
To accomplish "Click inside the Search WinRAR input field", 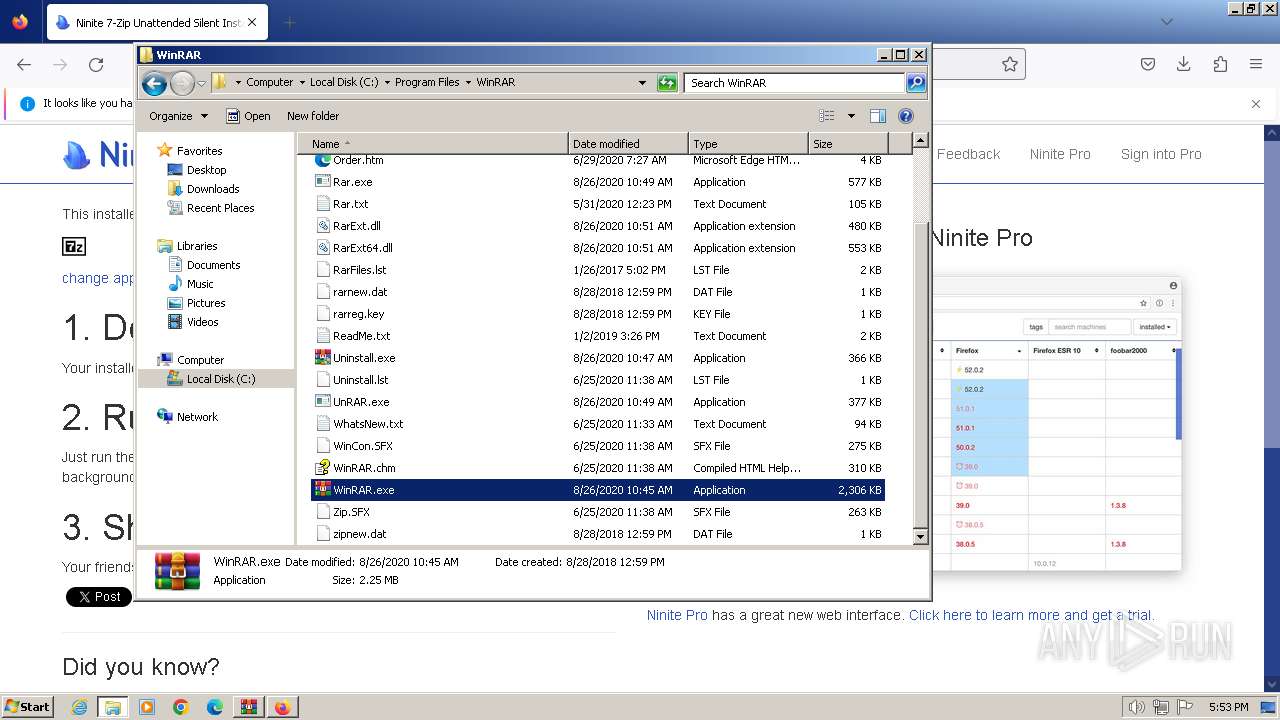I will tap(795, 83).
